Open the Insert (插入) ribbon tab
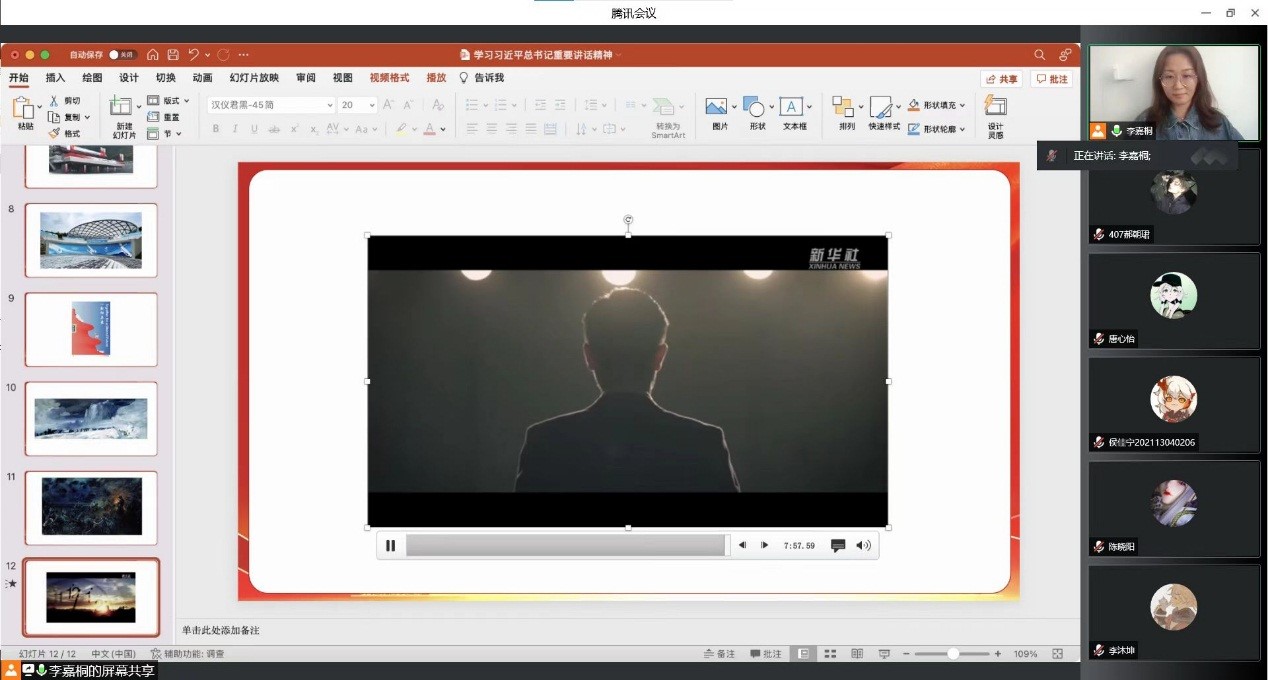This screenshot has height=680, width=1268. (55, 78)
